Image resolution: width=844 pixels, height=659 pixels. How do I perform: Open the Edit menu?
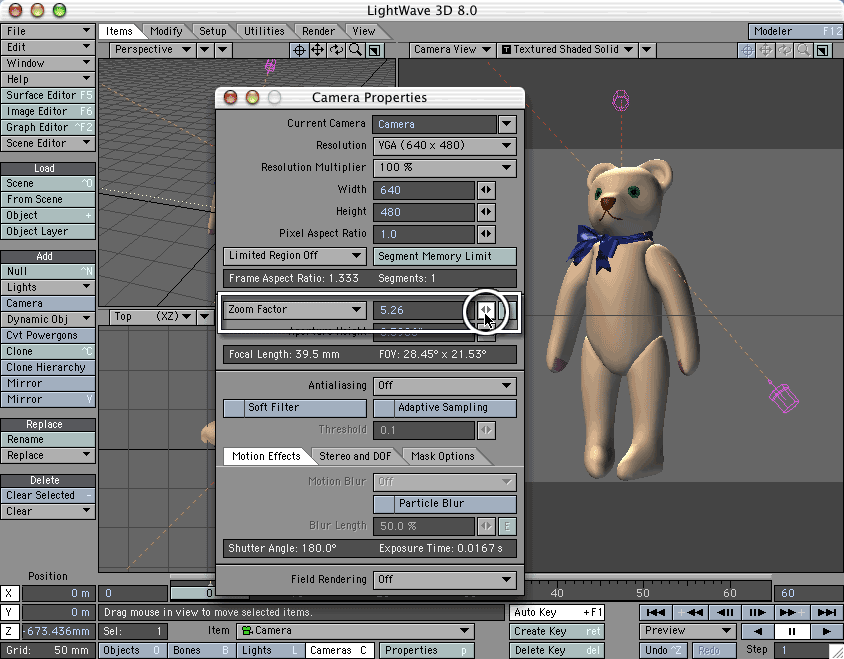pyautogui.click(x=48, y=47)
